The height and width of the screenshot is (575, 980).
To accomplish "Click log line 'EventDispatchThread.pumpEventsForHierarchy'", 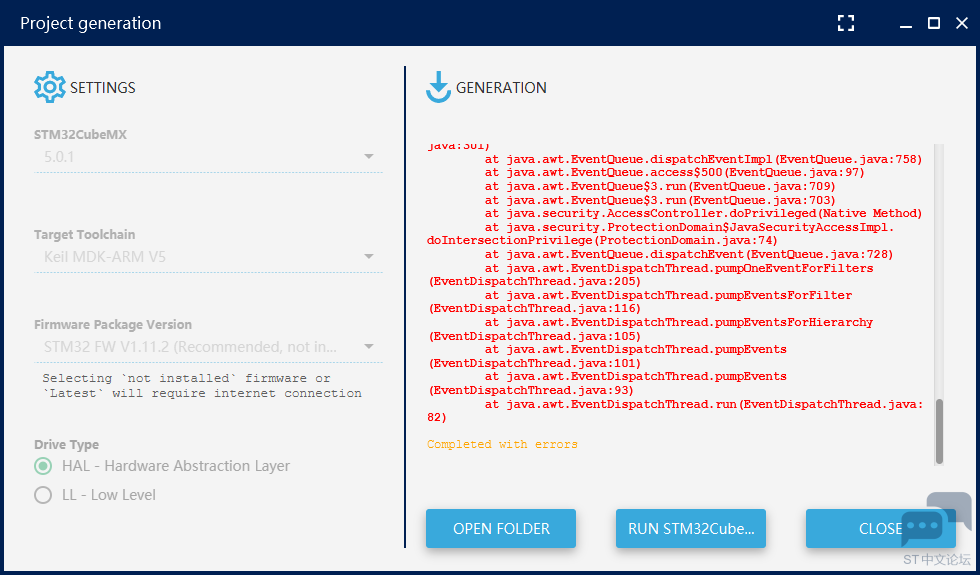I will 679,322.
